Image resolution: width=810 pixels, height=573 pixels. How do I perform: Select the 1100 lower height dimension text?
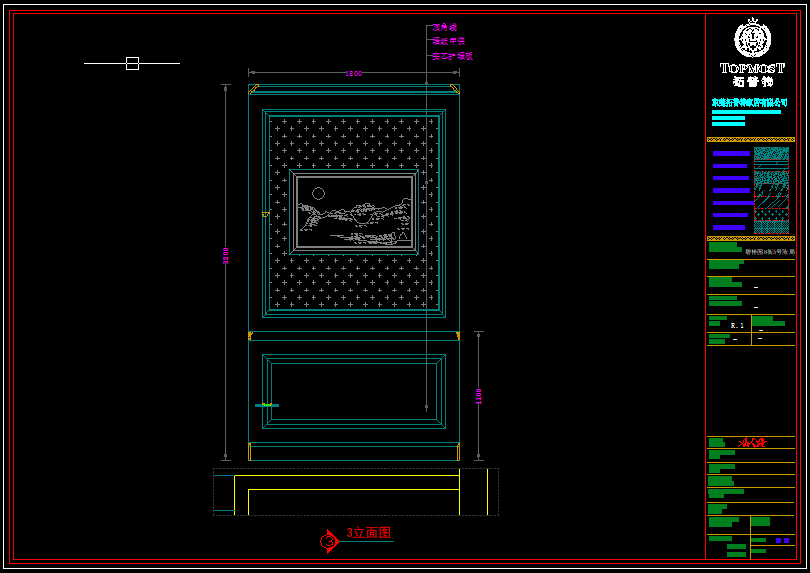click(x=479, y=396)
